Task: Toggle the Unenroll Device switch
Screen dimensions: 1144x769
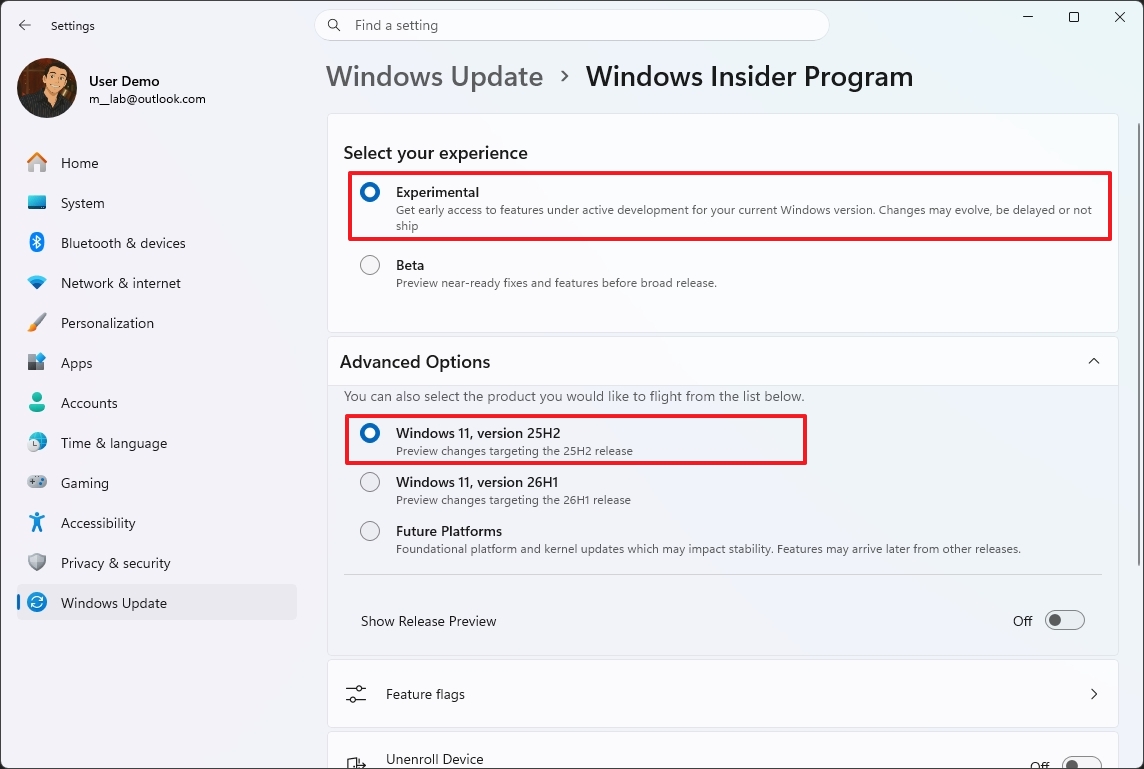Action: [x=1081, y=763]
